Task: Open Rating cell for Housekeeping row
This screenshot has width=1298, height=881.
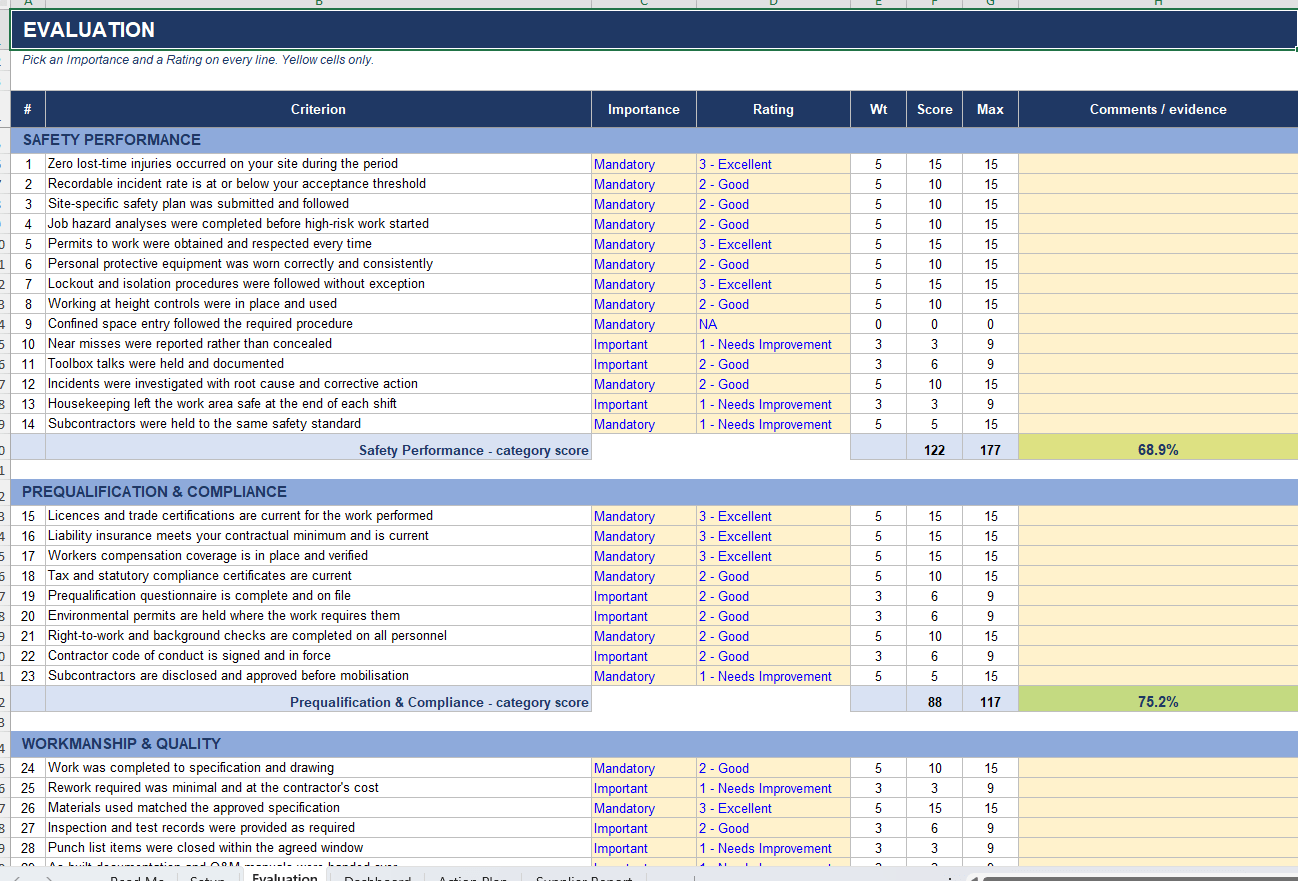Action: (773, 404)
